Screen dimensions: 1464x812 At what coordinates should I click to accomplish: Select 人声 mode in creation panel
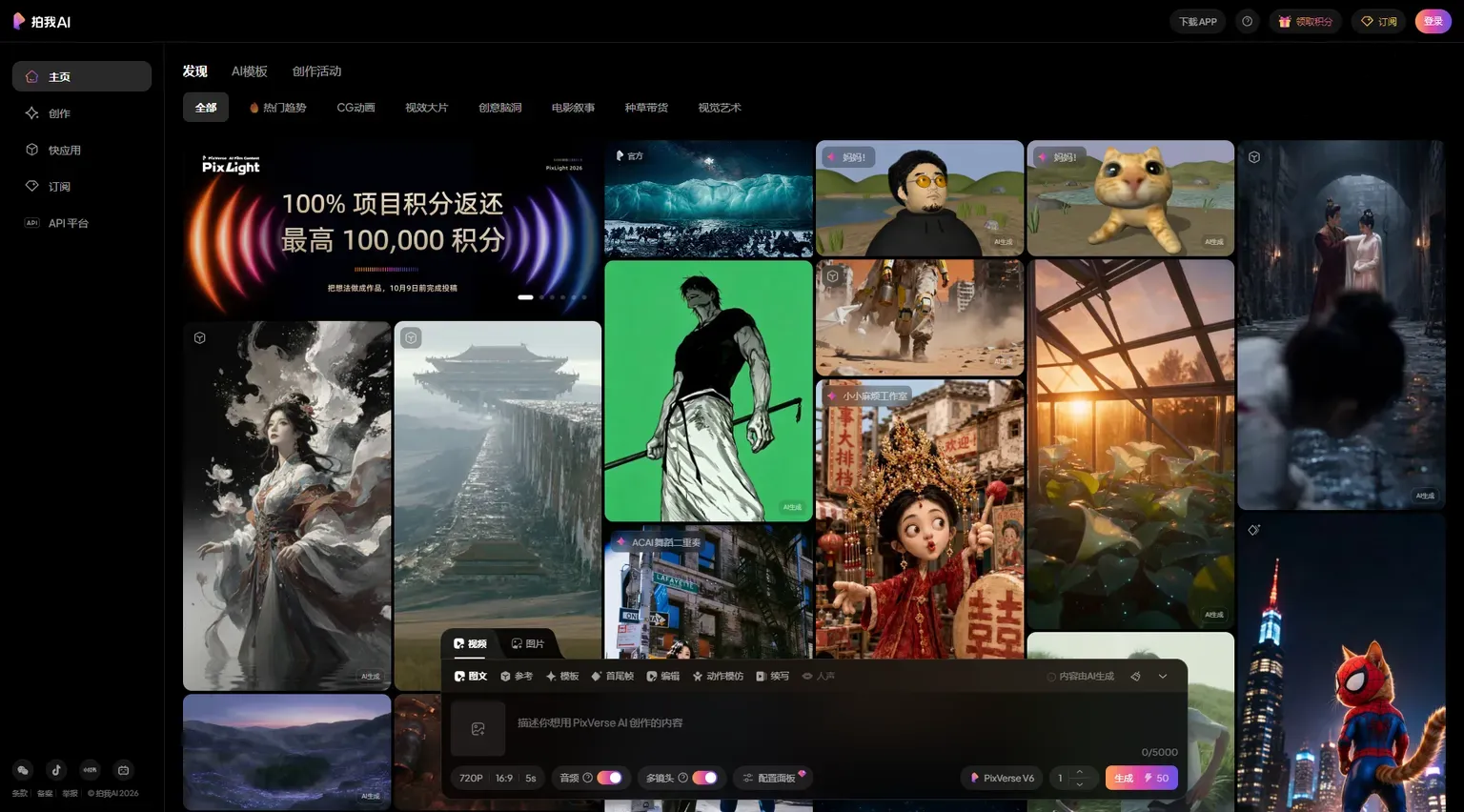click(819, 676)
